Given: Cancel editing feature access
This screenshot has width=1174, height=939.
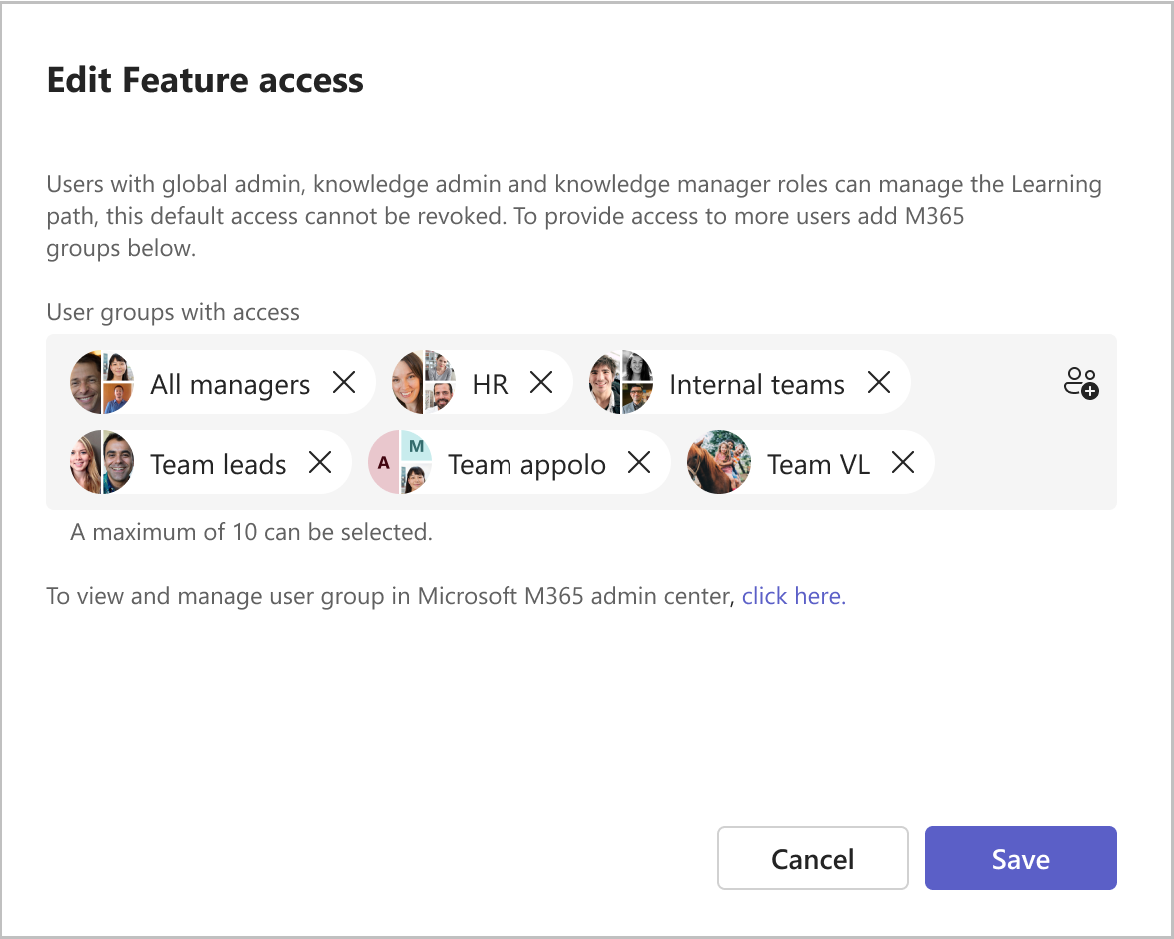Looking at the screenshot, I should [812, 858].
